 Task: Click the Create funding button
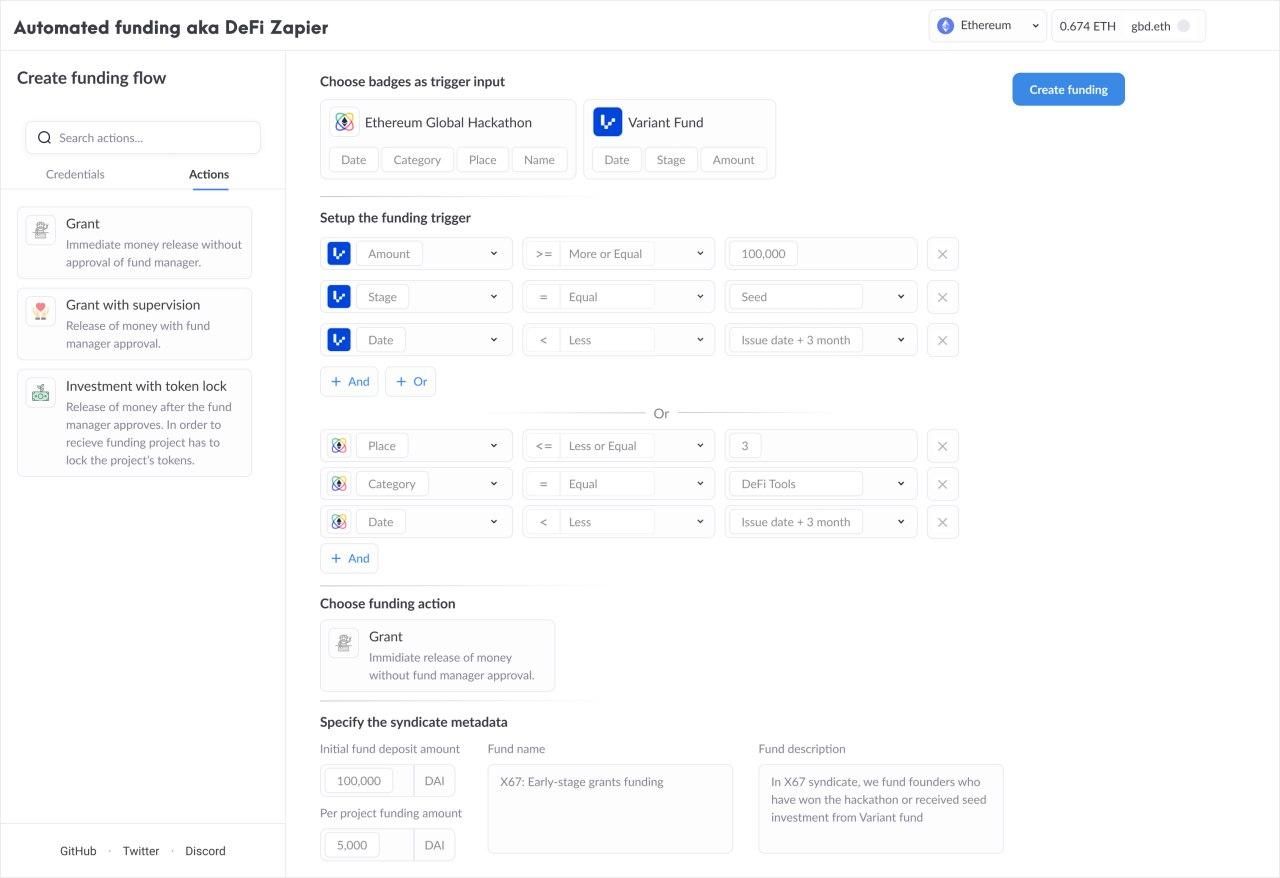1068,89
